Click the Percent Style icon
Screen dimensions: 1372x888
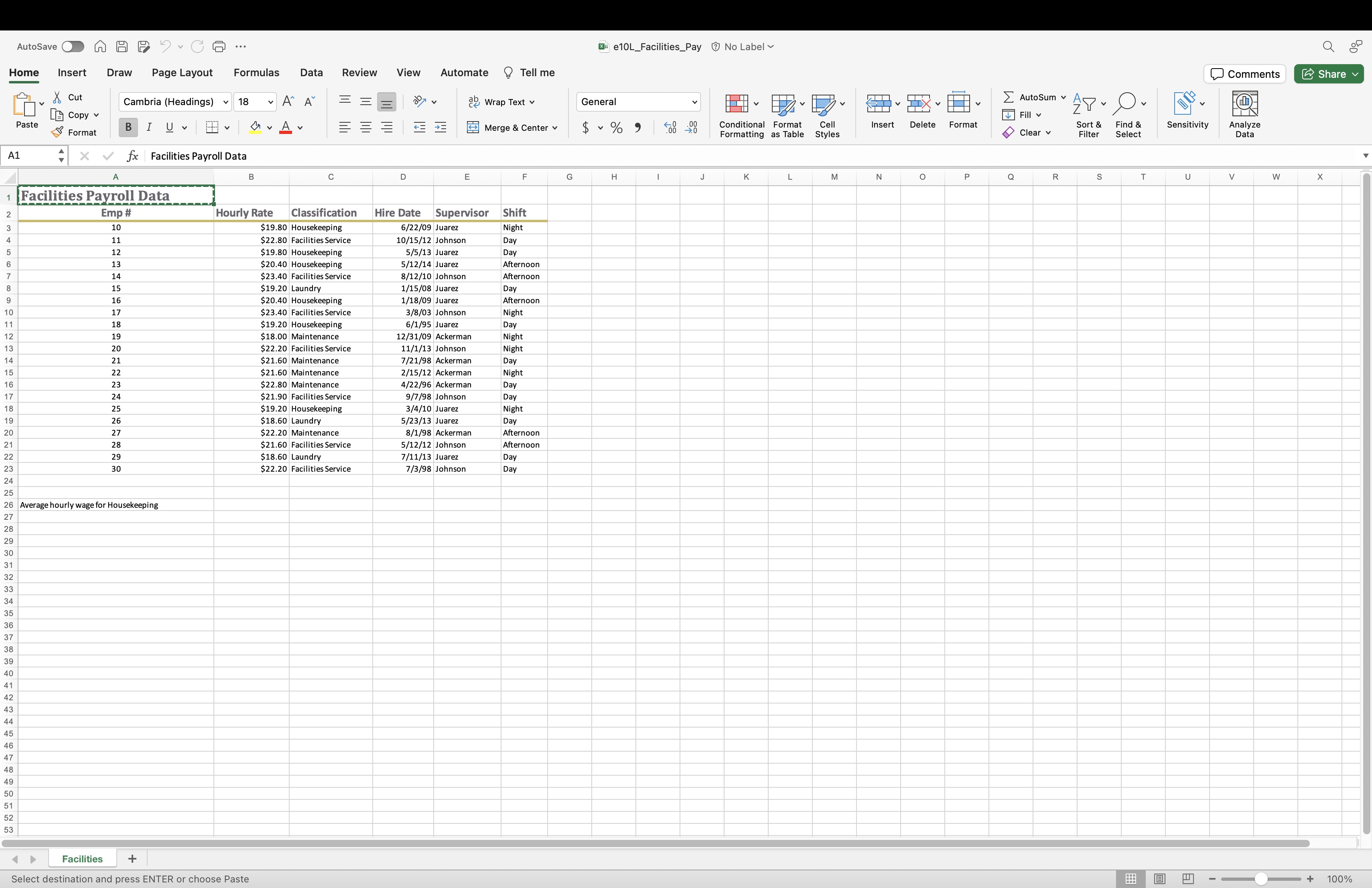[x=616, y=128]
